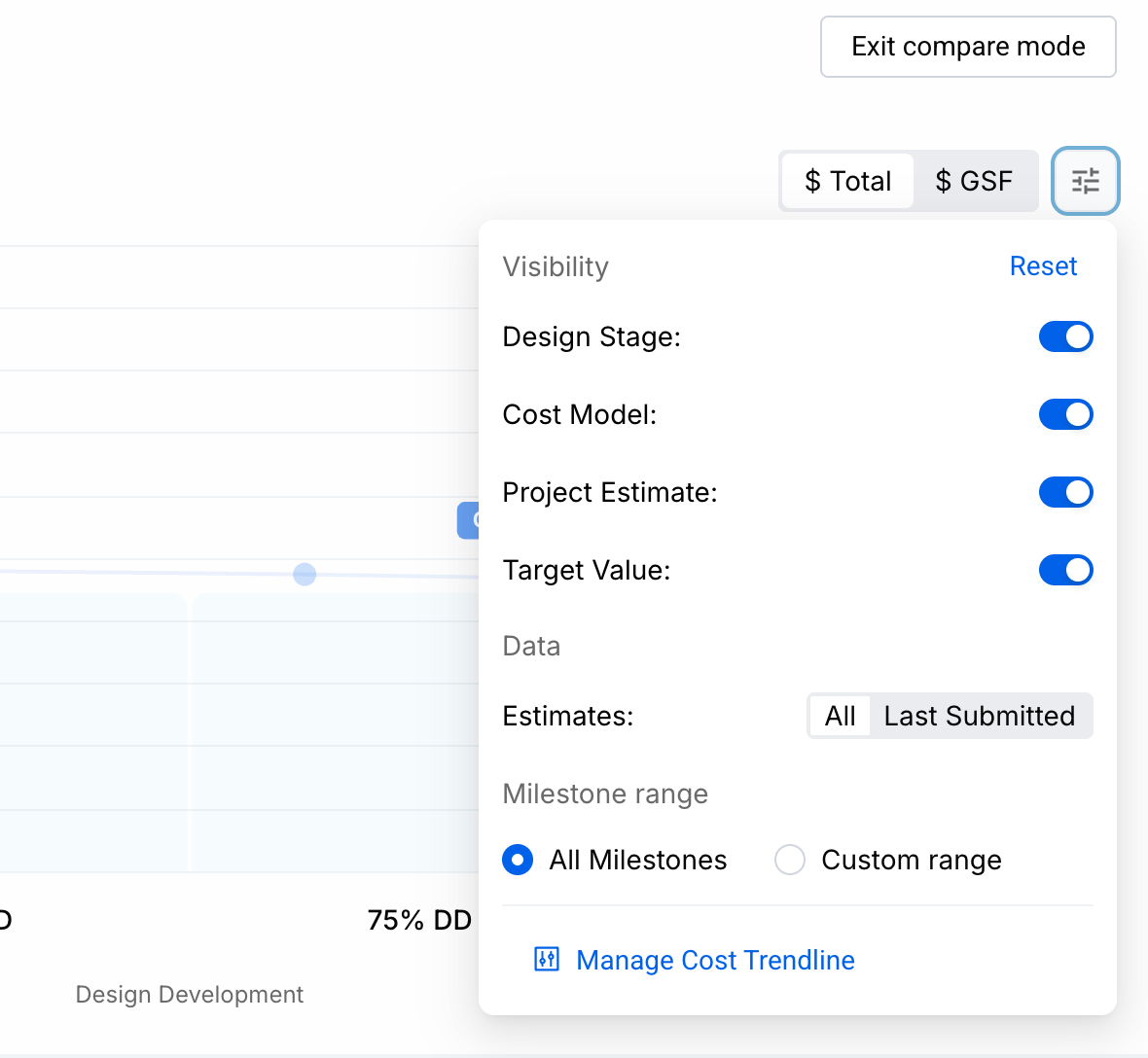Click the trendline data point on chart
The height and width of the screenshot is (1058, 1148).
(305, 575)
